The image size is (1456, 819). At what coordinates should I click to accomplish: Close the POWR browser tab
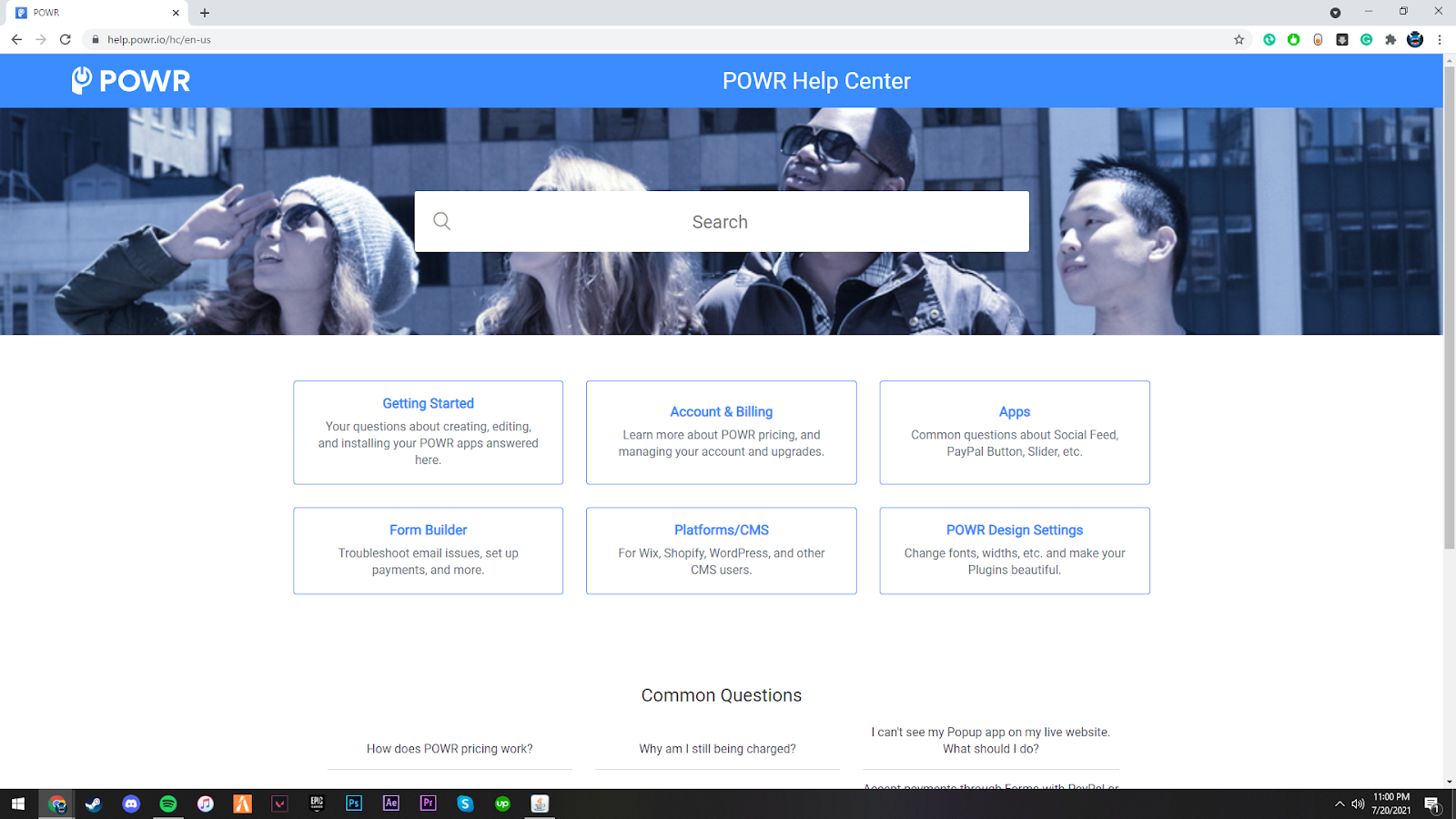point(176,13)
